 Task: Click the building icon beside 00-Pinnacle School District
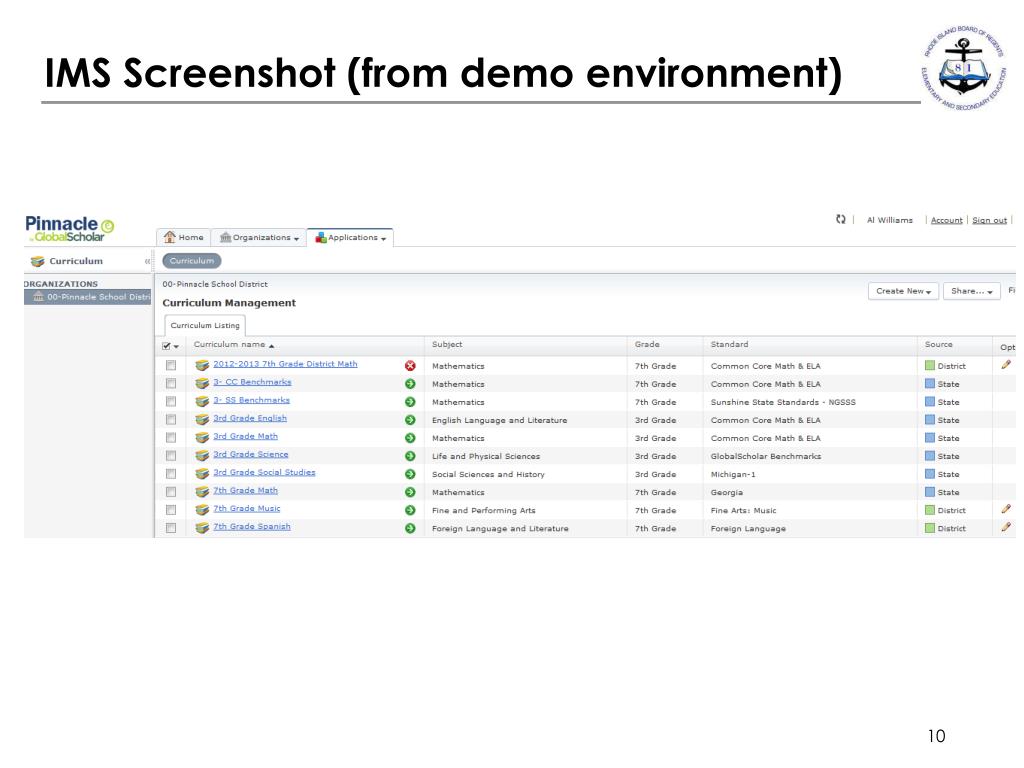click(39, 296)
